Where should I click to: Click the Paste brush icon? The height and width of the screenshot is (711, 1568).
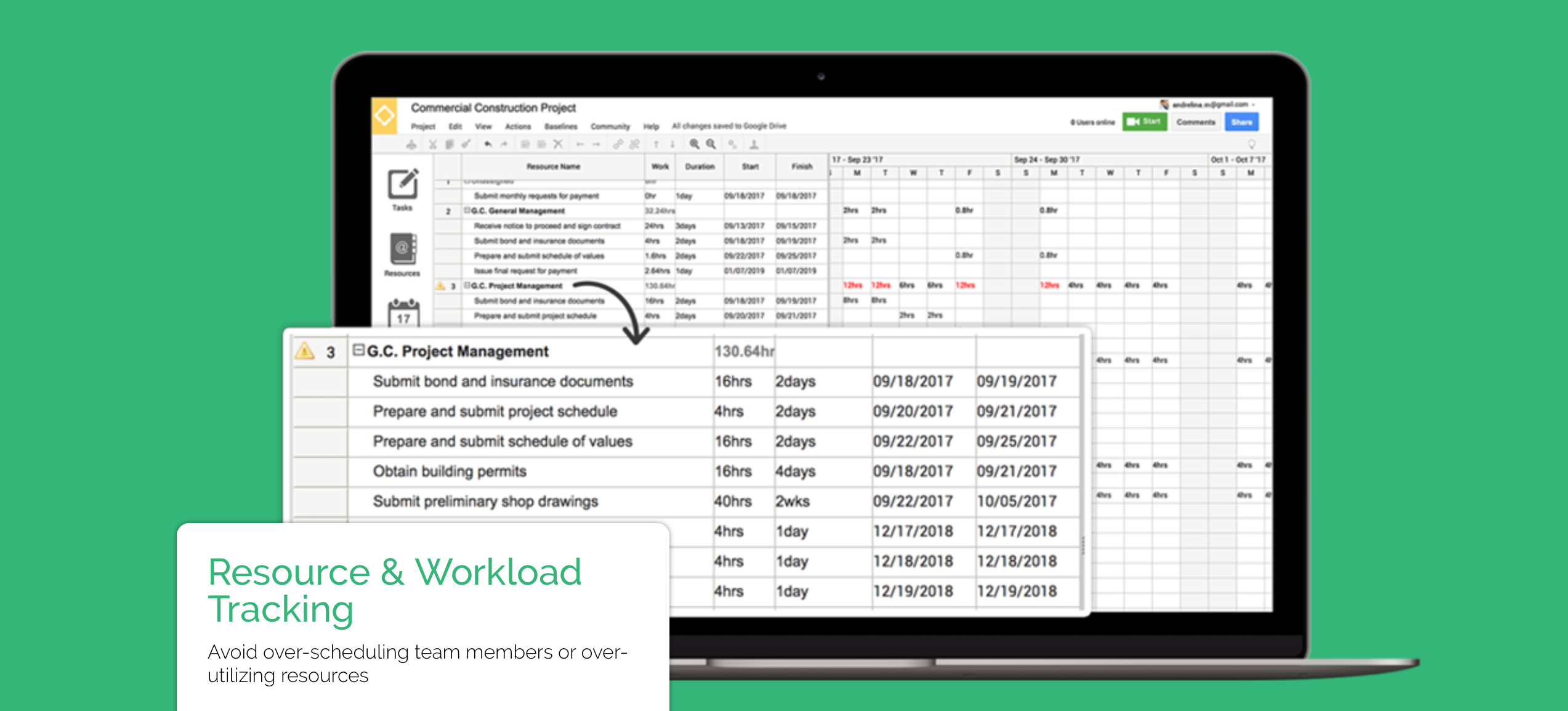466,144
